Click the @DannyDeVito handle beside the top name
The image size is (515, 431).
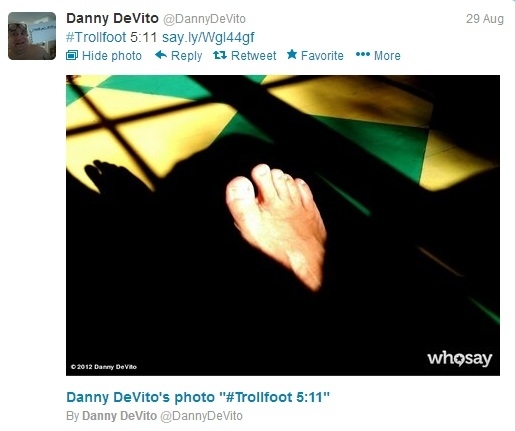point(204,19)
